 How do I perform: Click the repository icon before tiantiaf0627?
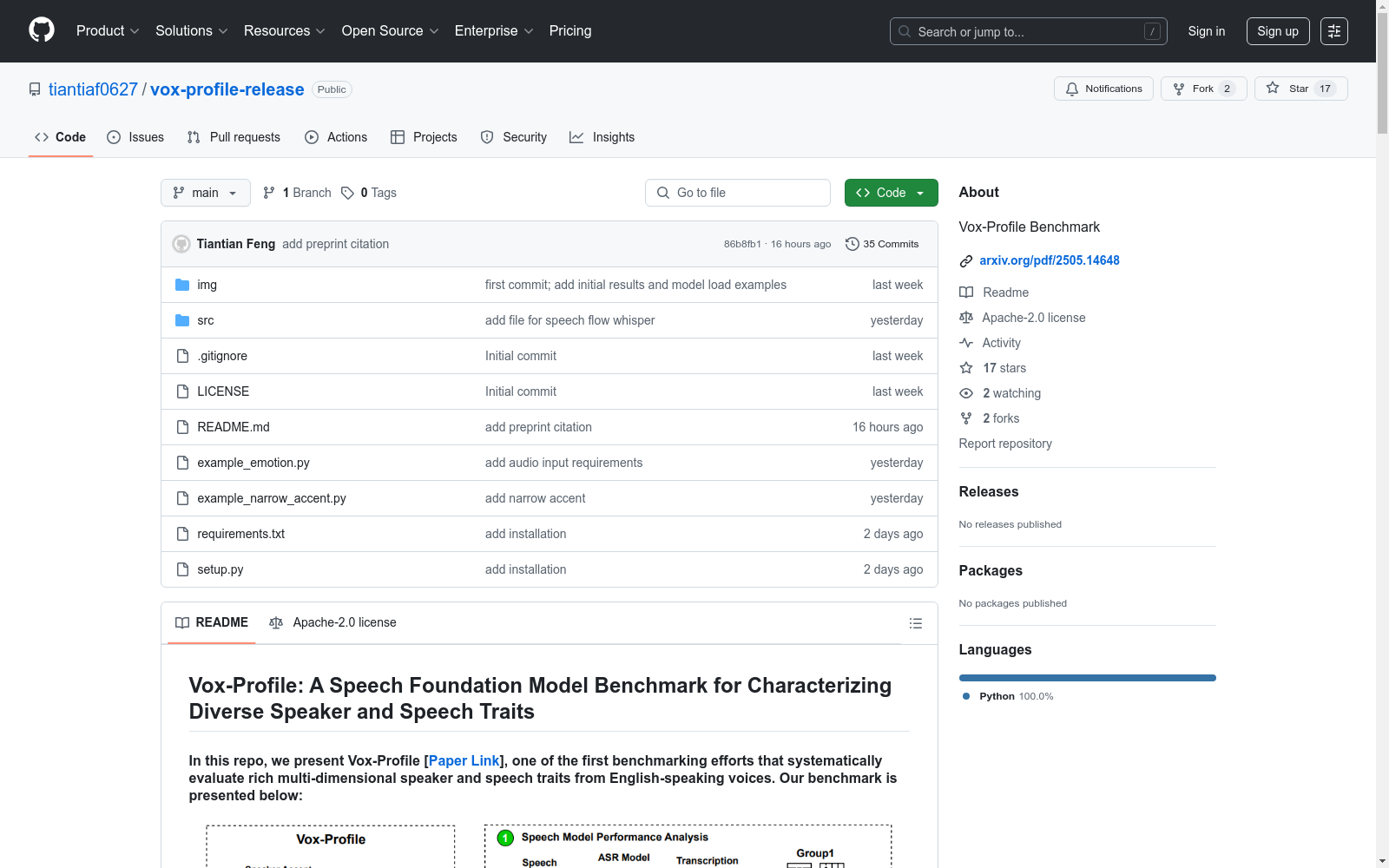point(35,89)
